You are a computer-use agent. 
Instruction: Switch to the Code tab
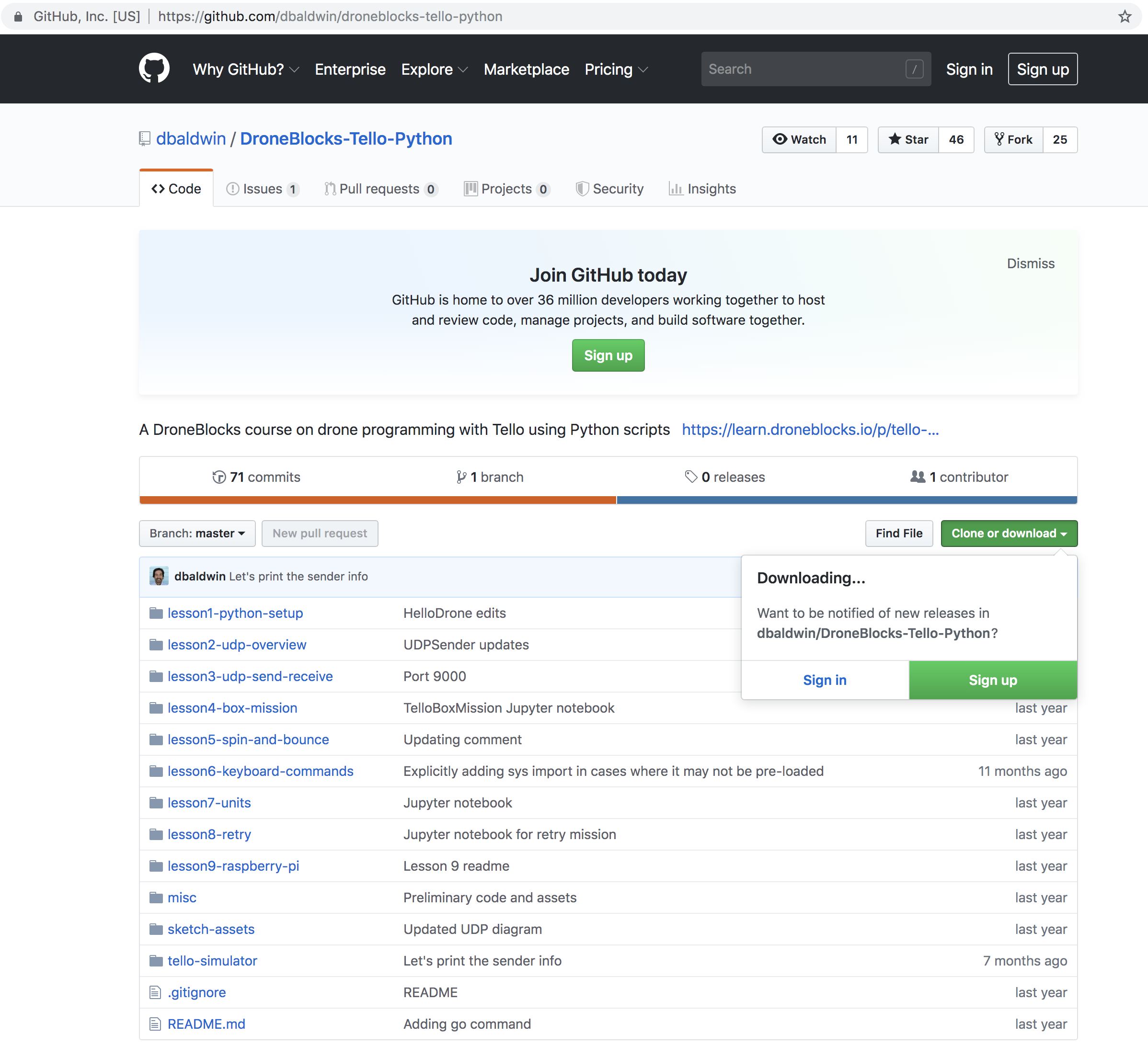pos(176,188)
